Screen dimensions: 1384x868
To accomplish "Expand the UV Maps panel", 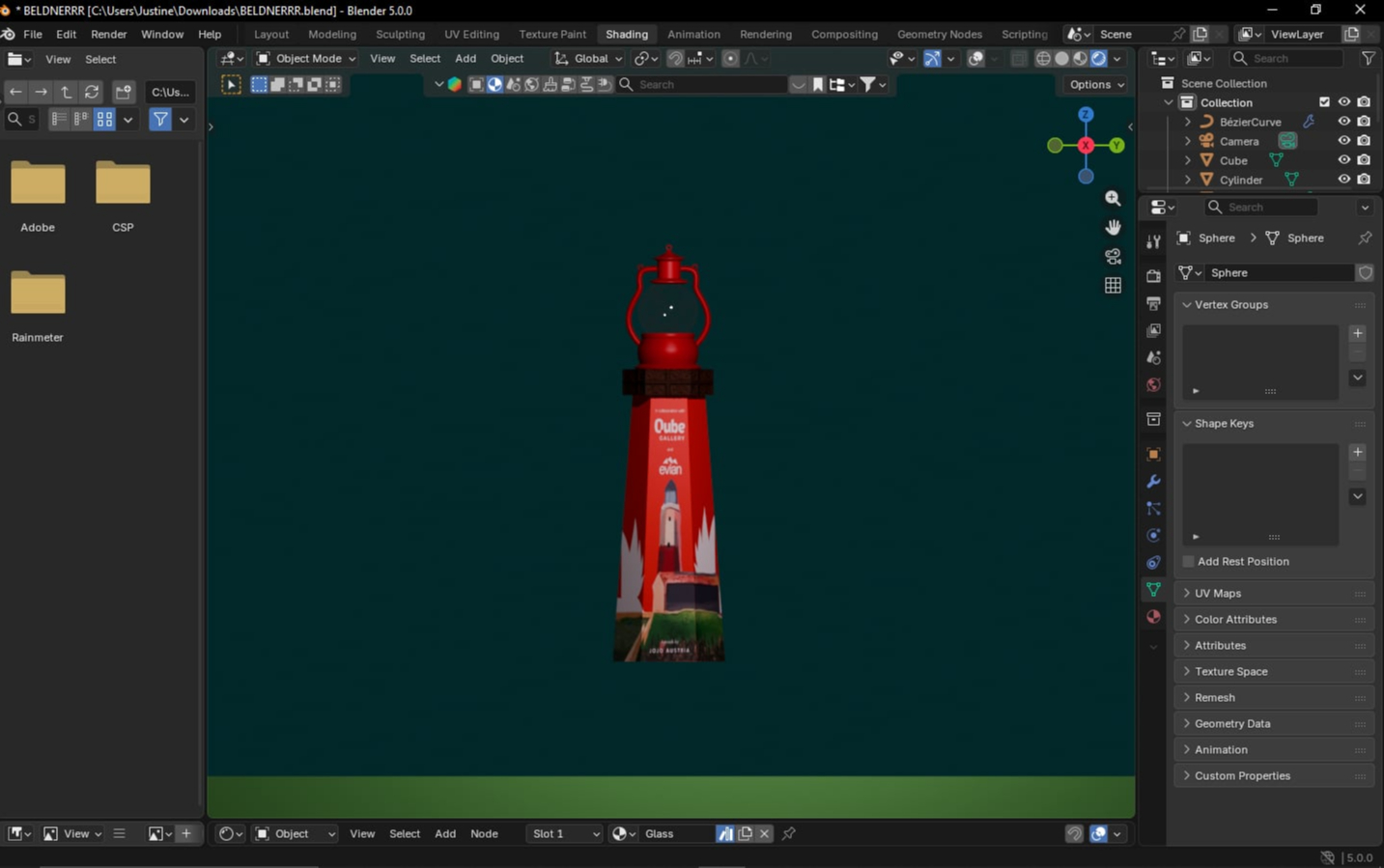I will 1274,593.
